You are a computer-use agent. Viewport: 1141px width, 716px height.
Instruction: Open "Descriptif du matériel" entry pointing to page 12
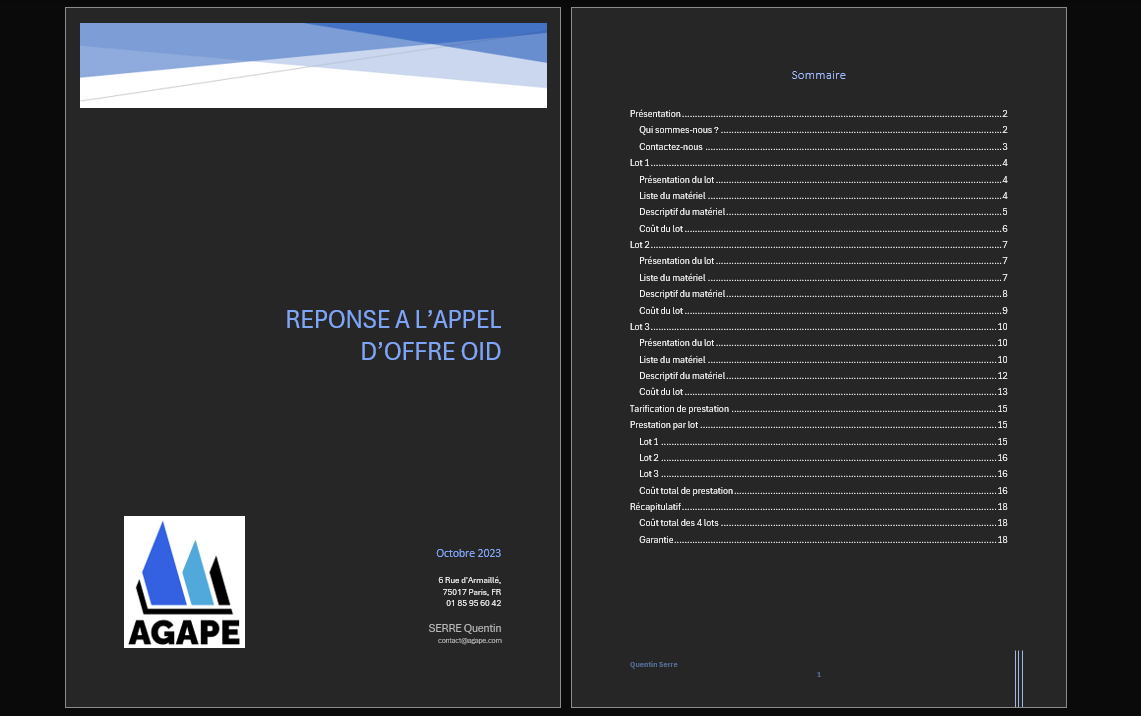[682, 376]
